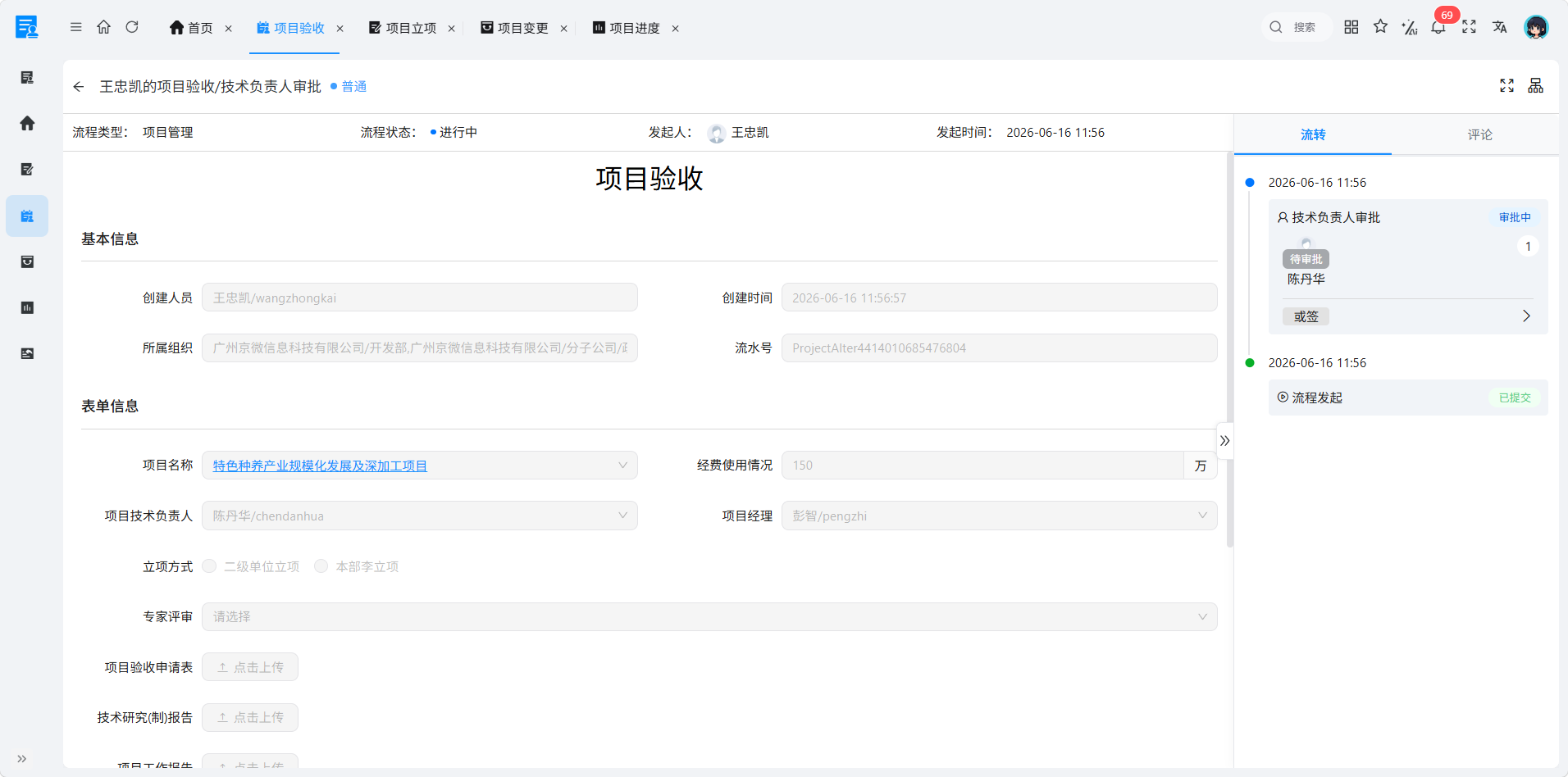
Task: Click the refresh icon in the top bar
Action: coord(132,27)
